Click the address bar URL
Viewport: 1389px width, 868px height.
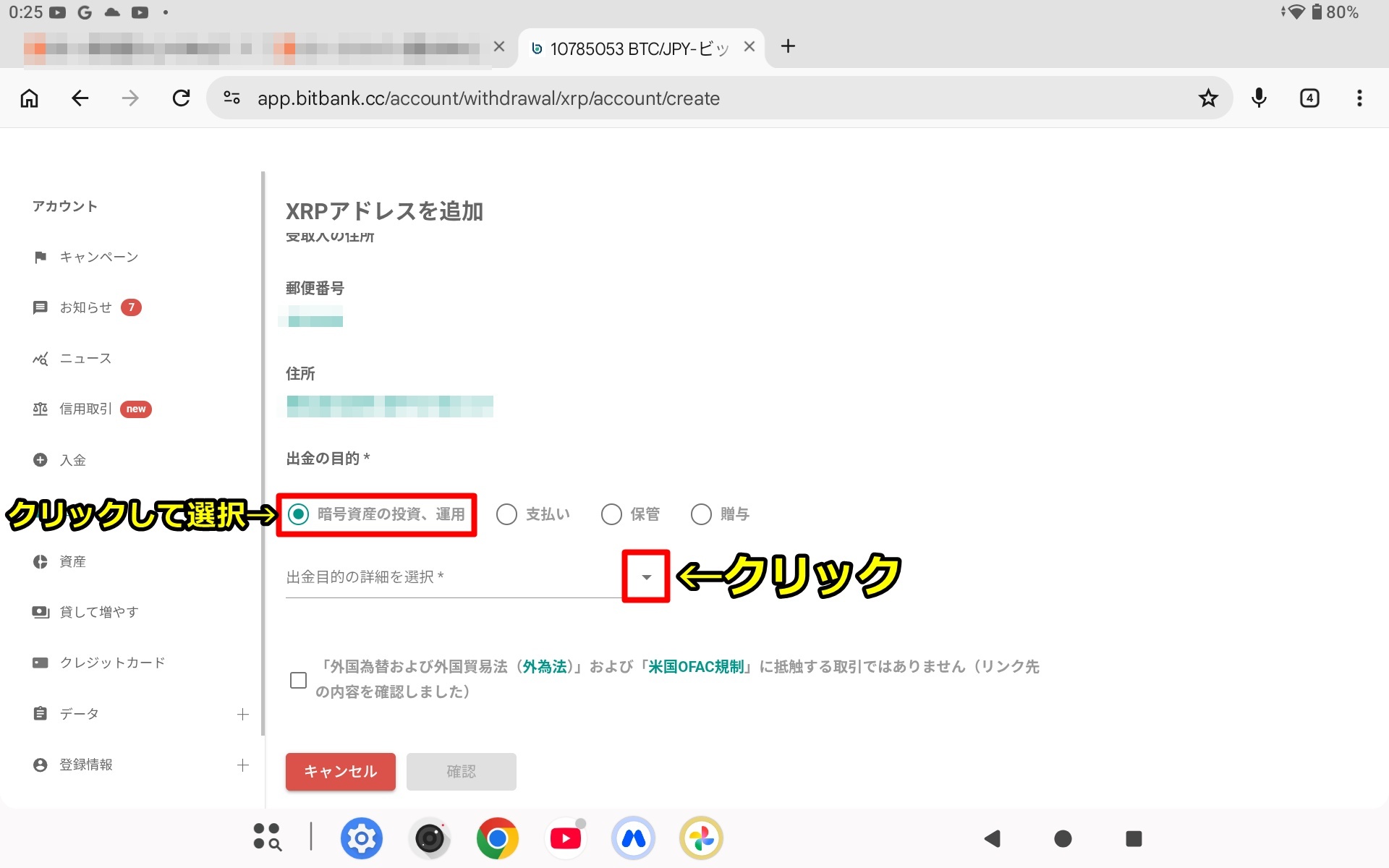[x=488, y=98]
